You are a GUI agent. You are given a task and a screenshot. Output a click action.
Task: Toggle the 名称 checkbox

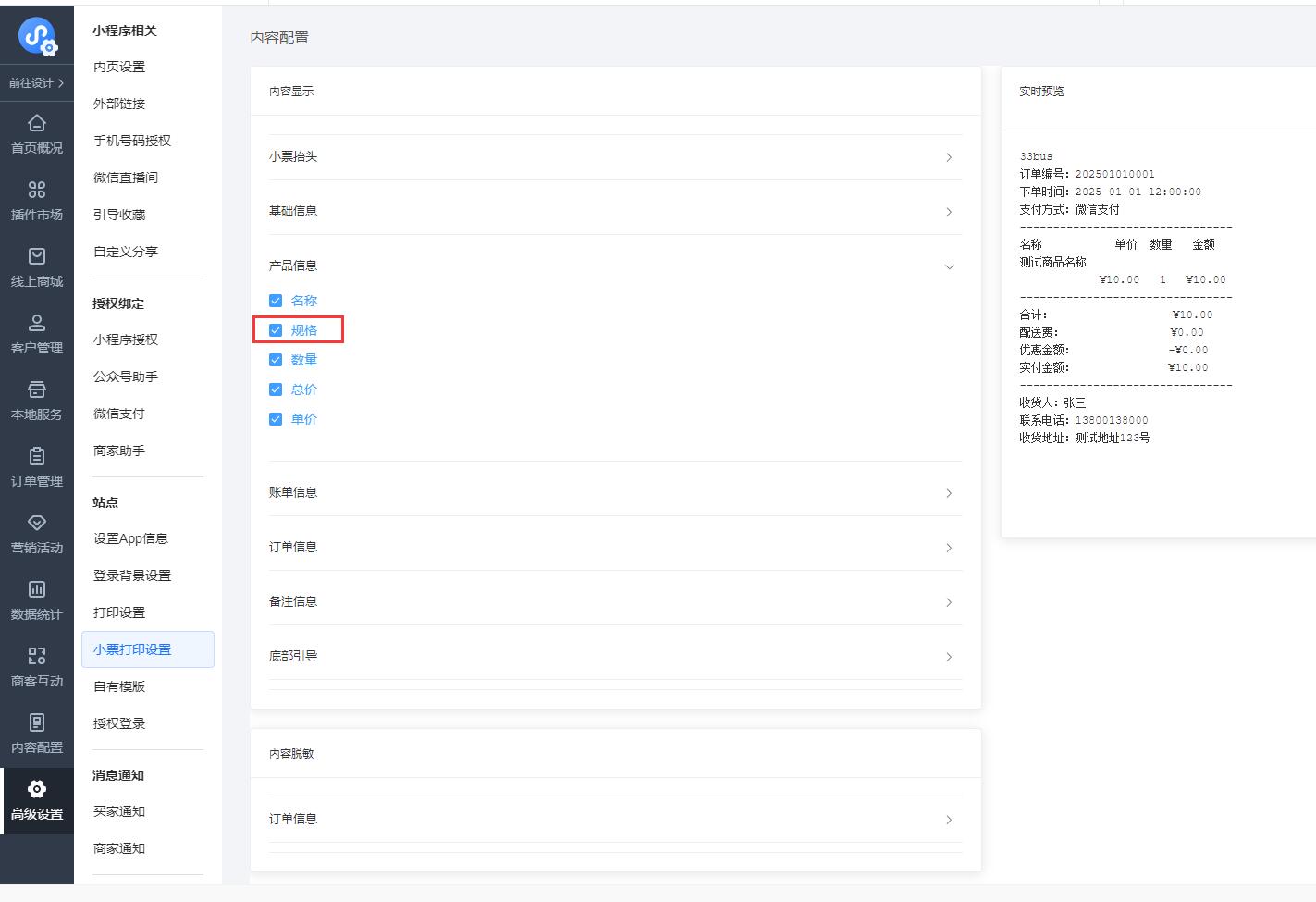pyautogui.click(x=276, y=301)
